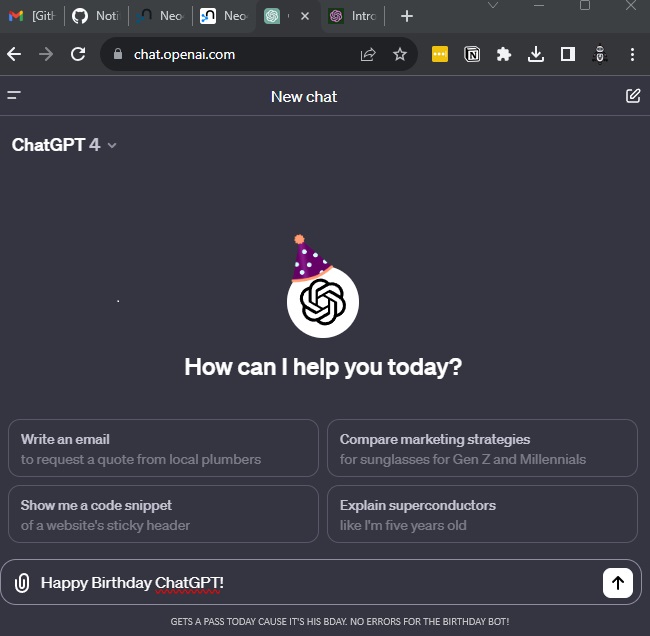Start a new chat with compose icon
This screenshot has width=650, height=636.
pos(633,96)
